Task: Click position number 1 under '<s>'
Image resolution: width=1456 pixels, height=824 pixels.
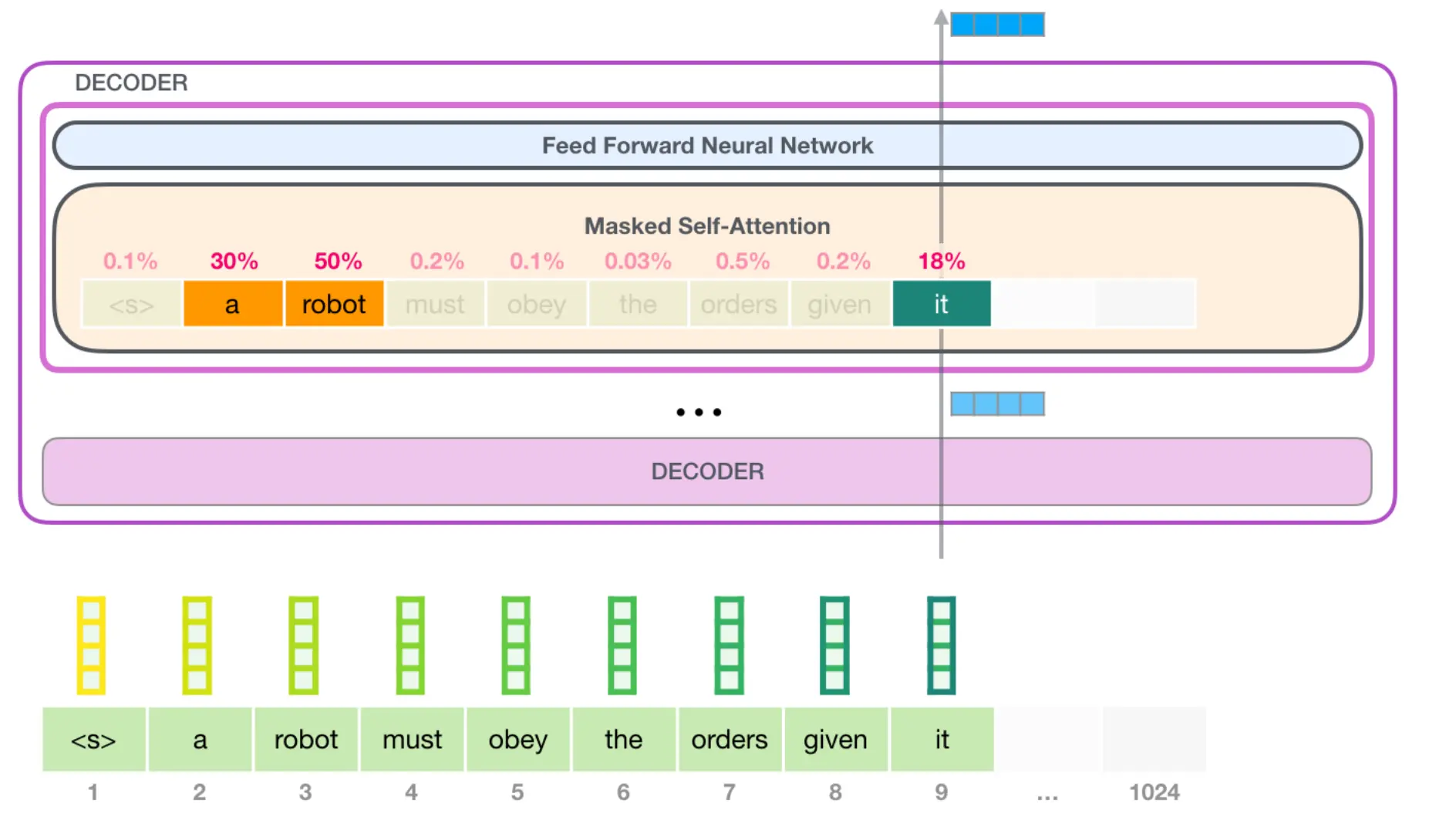Action: coord(93,792)
